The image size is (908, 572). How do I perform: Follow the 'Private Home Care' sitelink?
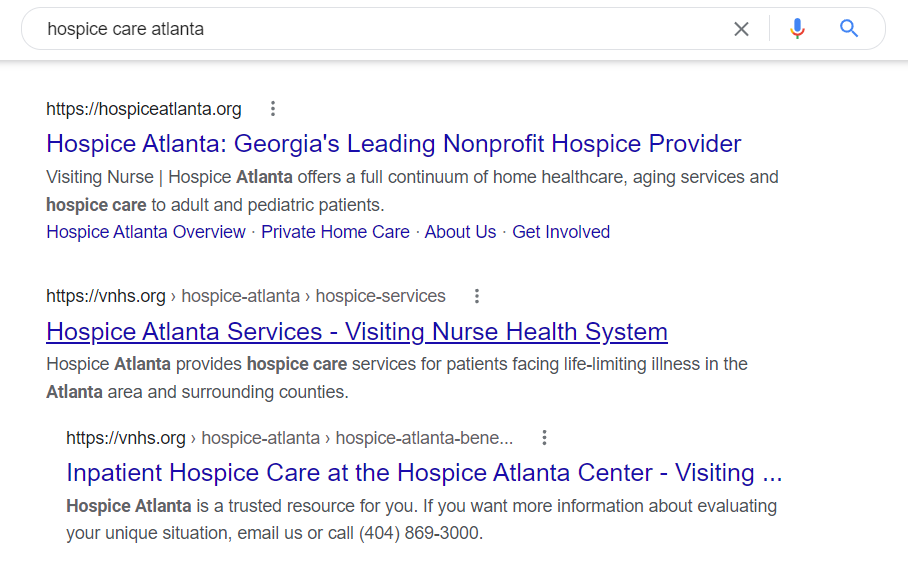[335, 232]
